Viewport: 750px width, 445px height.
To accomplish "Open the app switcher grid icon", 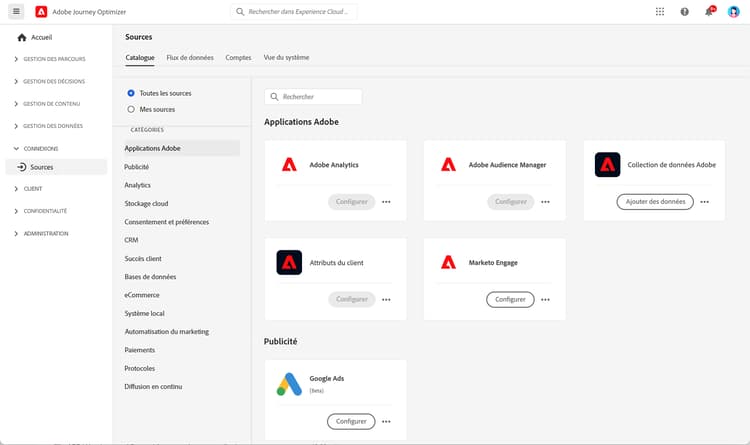I will coord(660,11).
